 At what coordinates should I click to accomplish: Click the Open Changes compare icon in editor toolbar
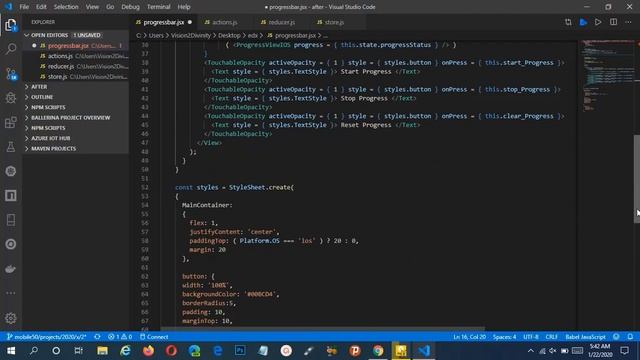click(568, 22)
